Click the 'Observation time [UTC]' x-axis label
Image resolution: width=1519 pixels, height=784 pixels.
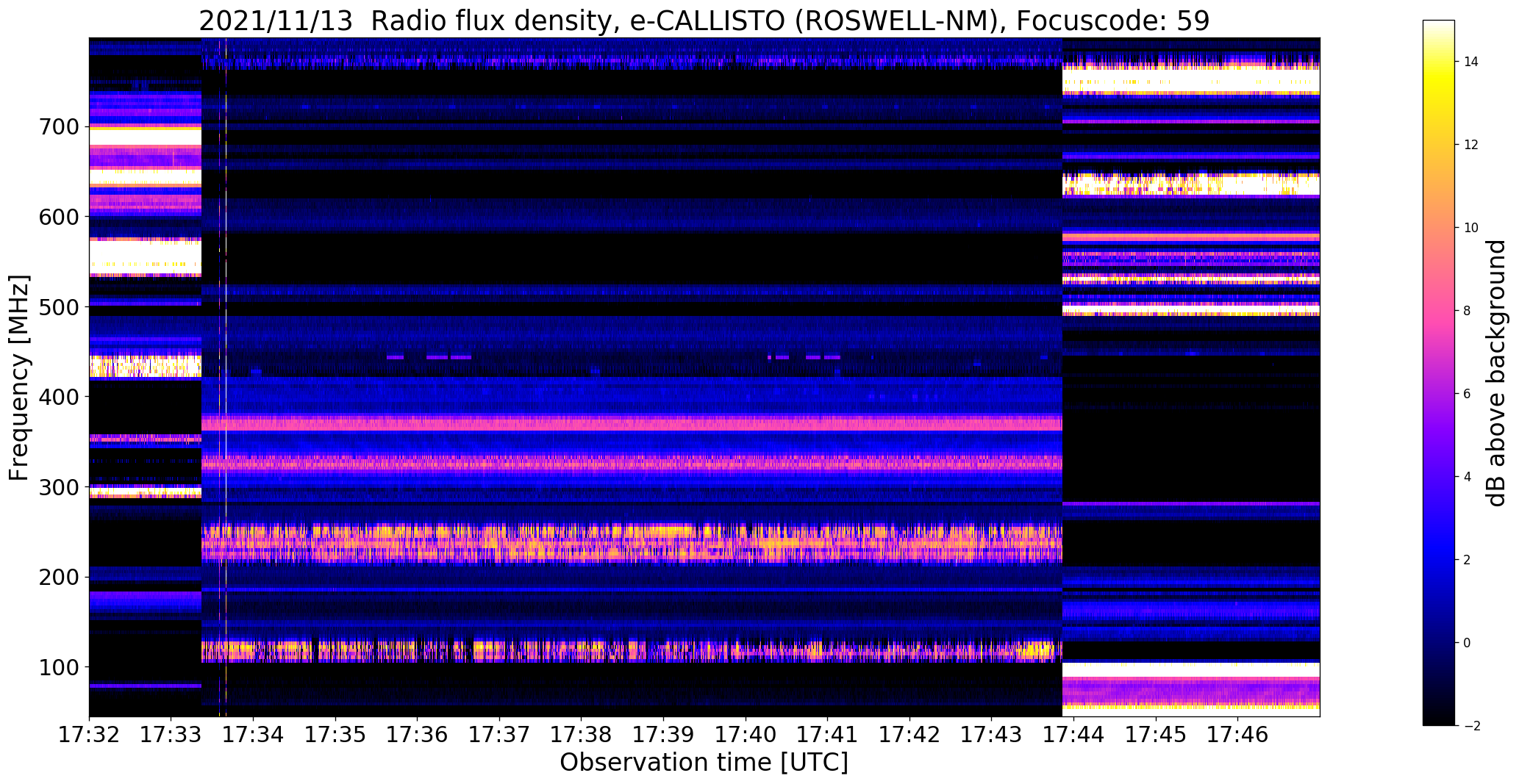pyautogui.click(x=704, y=763)
